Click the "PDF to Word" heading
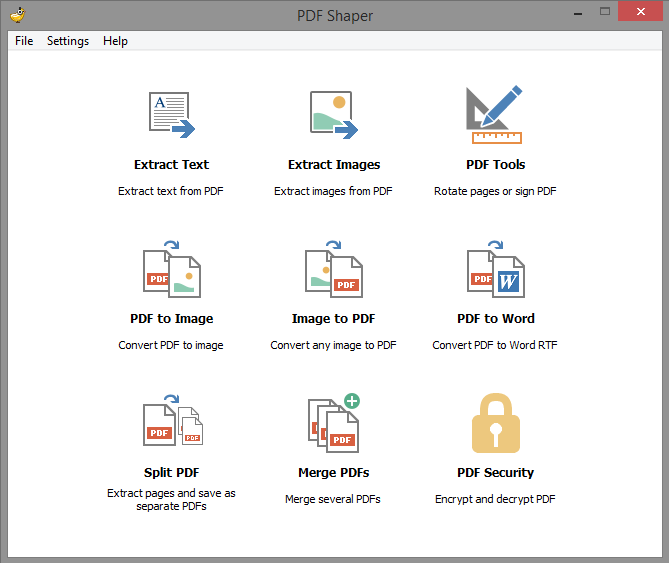This screenshot has width=669, height=563. click(x=496, y=319)
